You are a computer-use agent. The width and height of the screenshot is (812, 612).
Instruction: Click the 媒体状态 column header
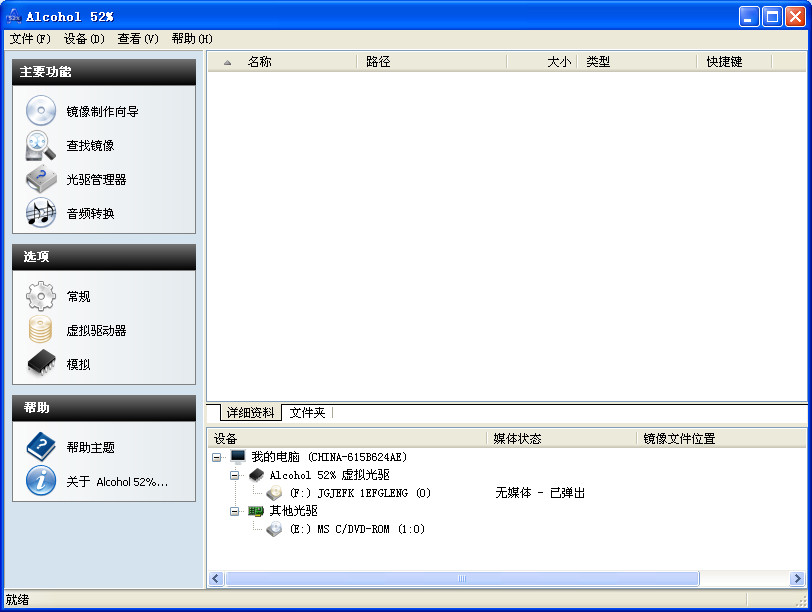[561, 439]
